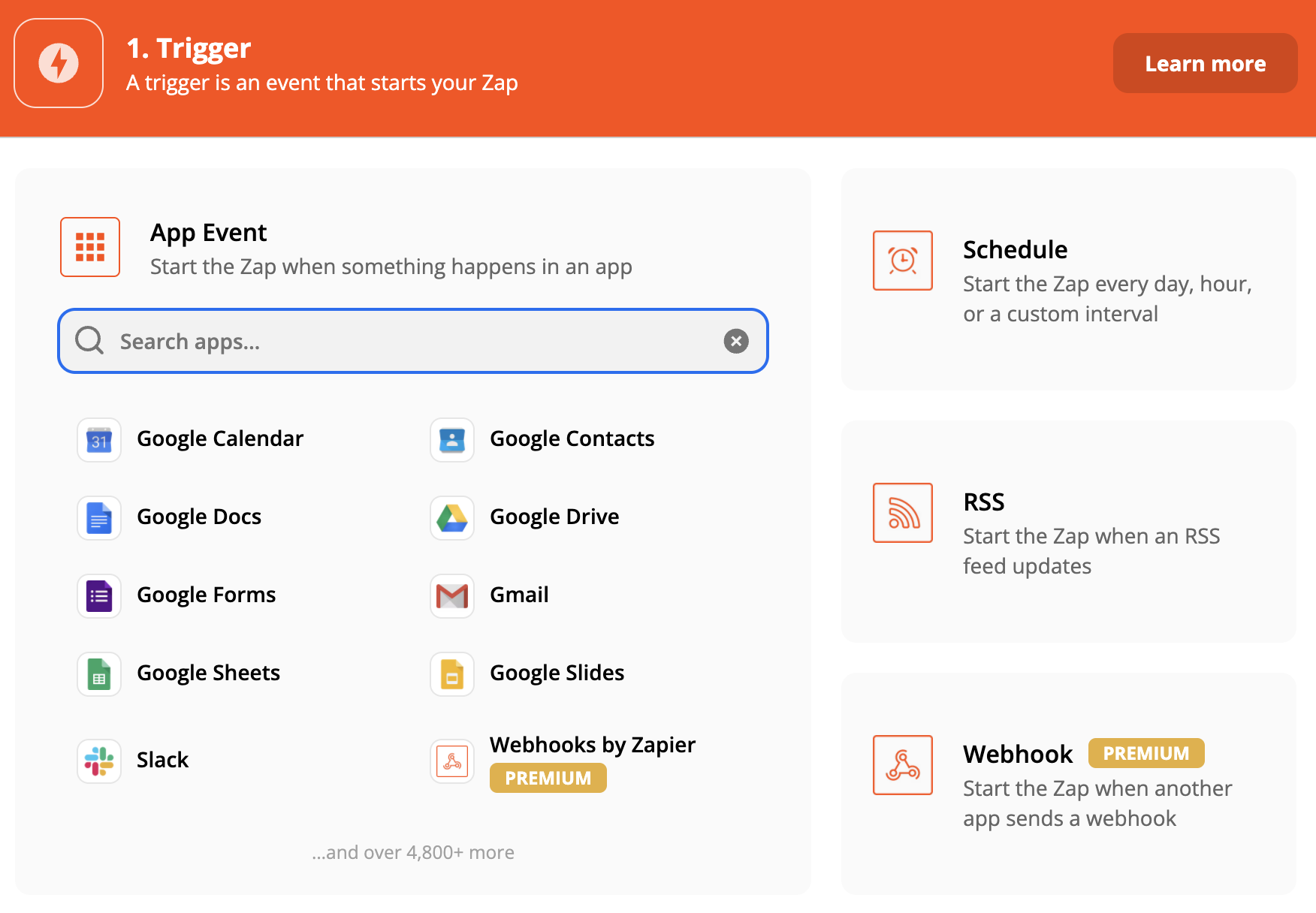The height and width of the screenshot is (913, 1316).
Task: Select the Webhooks by Zapier icon
Action: point(452,761)
